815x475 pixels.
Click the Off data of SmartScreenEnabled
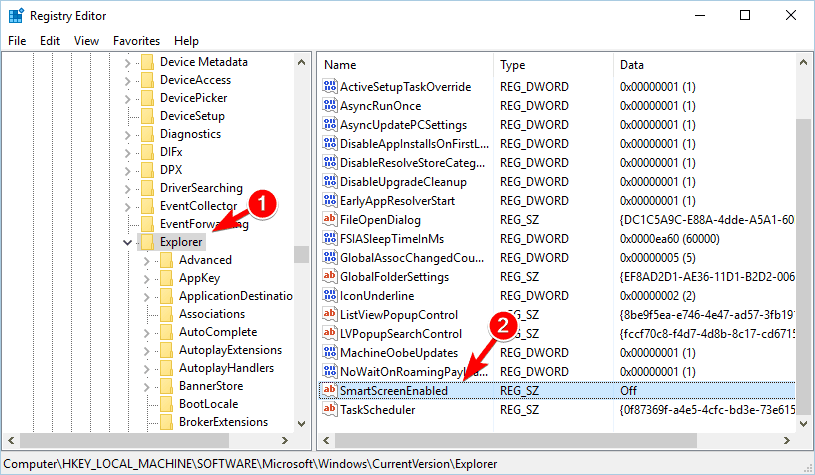click(x=628, y=391)
